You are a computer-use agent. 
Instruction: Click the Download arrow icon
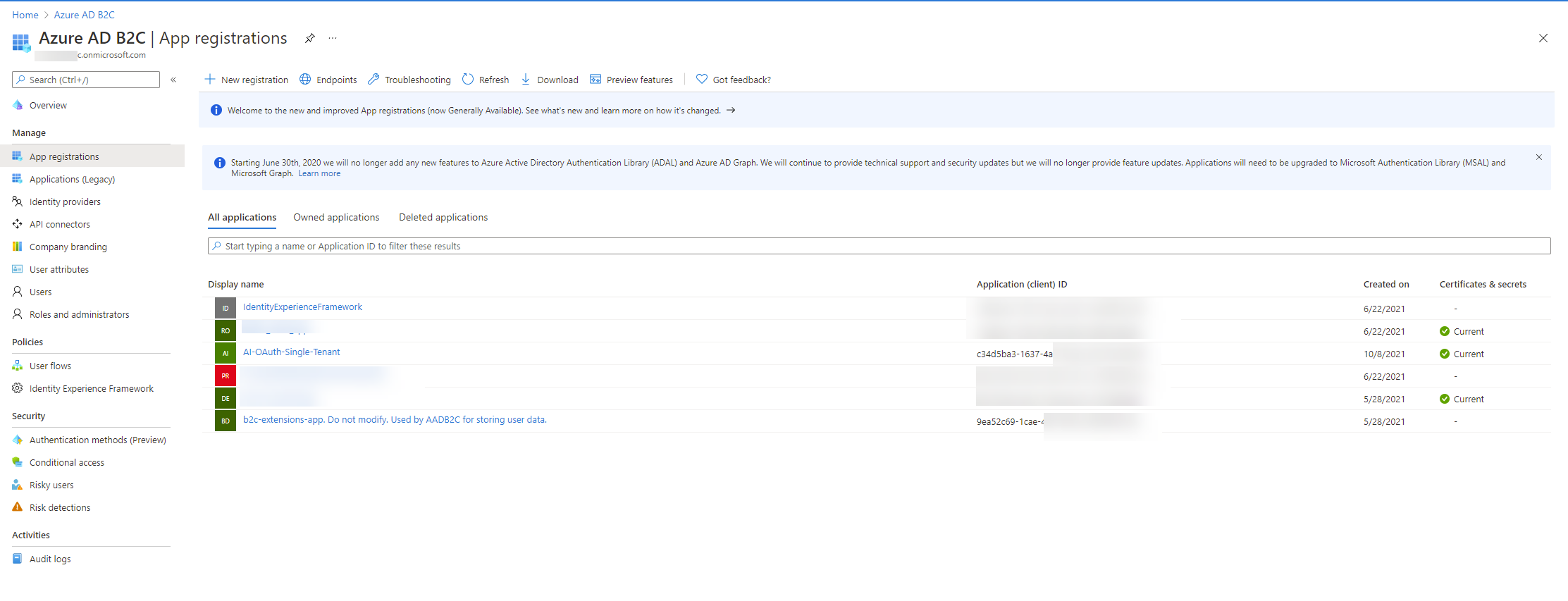point(526,80)
